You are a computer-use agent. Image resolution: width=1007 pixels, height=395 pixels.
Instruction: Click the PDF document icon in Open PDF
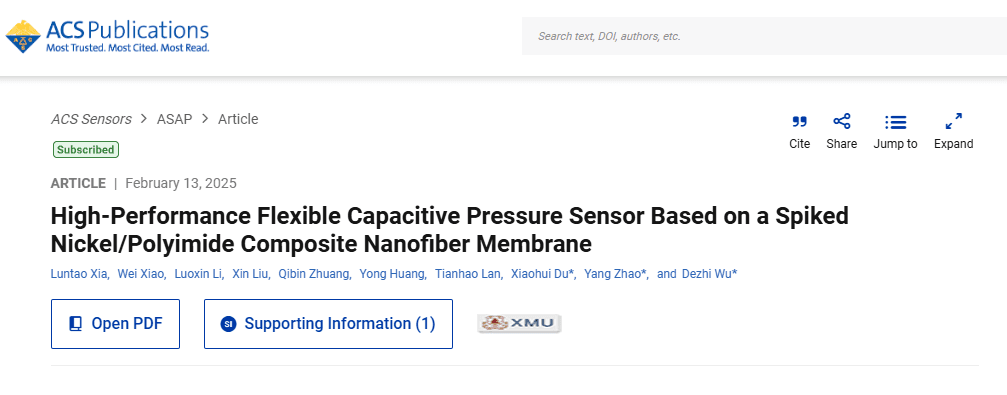click(x=76, y=324)
